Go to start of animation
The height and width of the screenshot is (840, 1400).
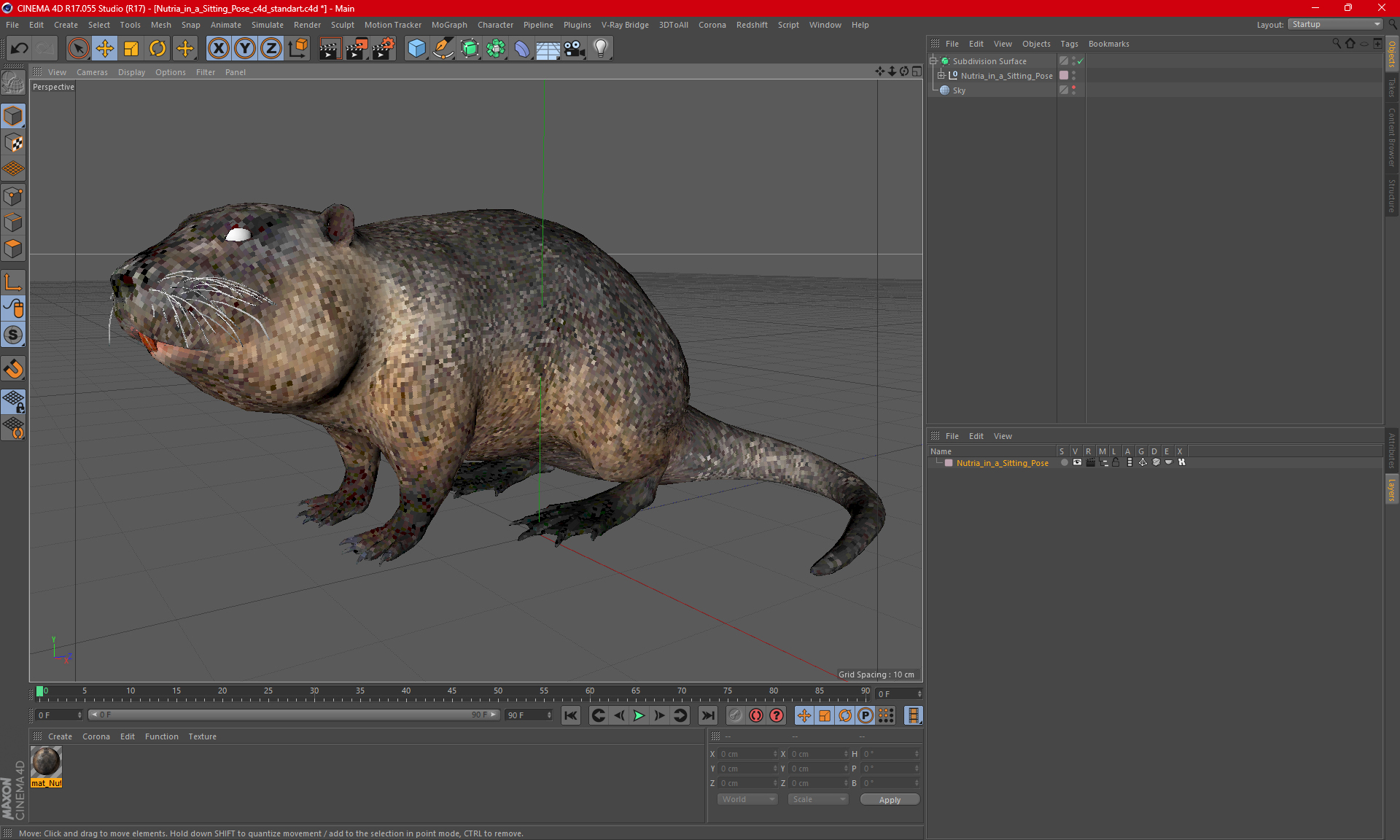coord(570,715)
